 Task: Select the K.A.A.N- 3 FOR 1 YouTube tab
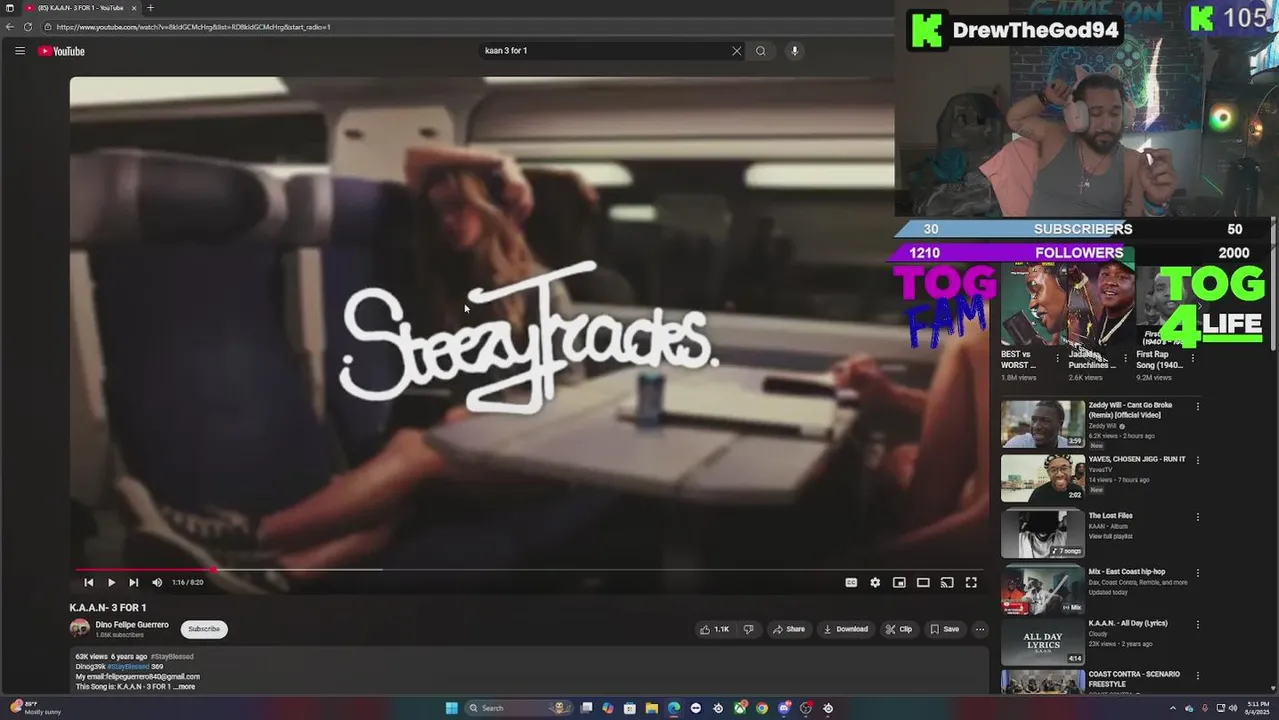(x=82, y=8)
